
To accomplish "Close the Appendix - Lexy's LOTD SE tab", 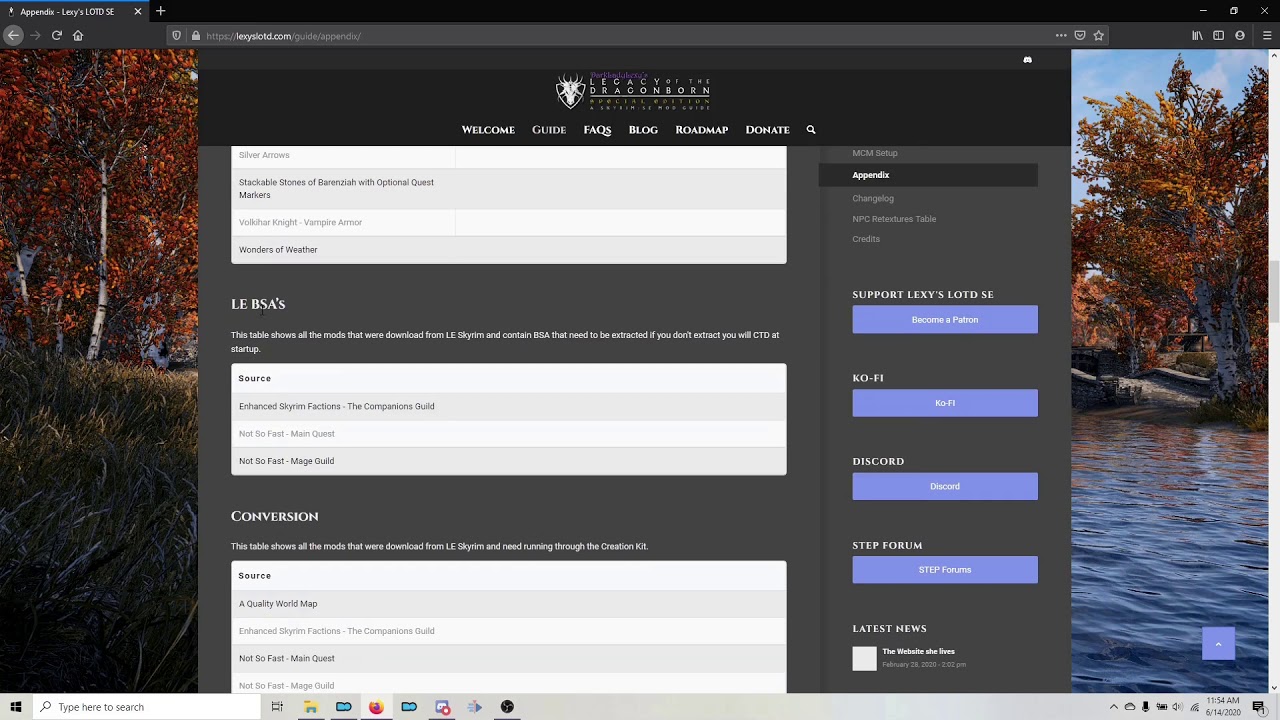I will click(138, 12).
